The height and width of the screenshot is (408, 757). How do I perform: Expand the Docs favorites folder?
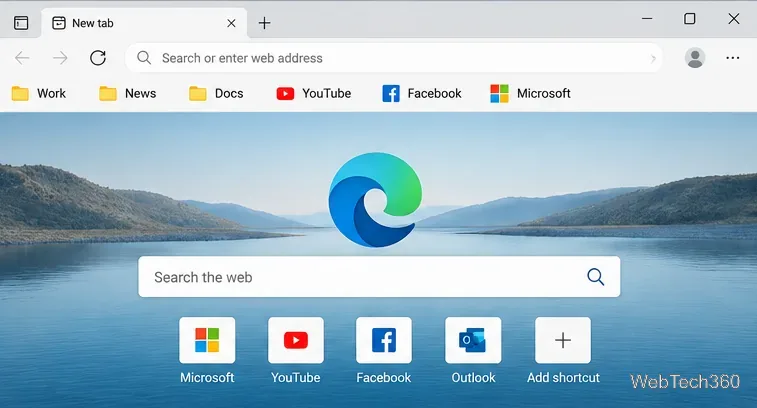(216, 93)
